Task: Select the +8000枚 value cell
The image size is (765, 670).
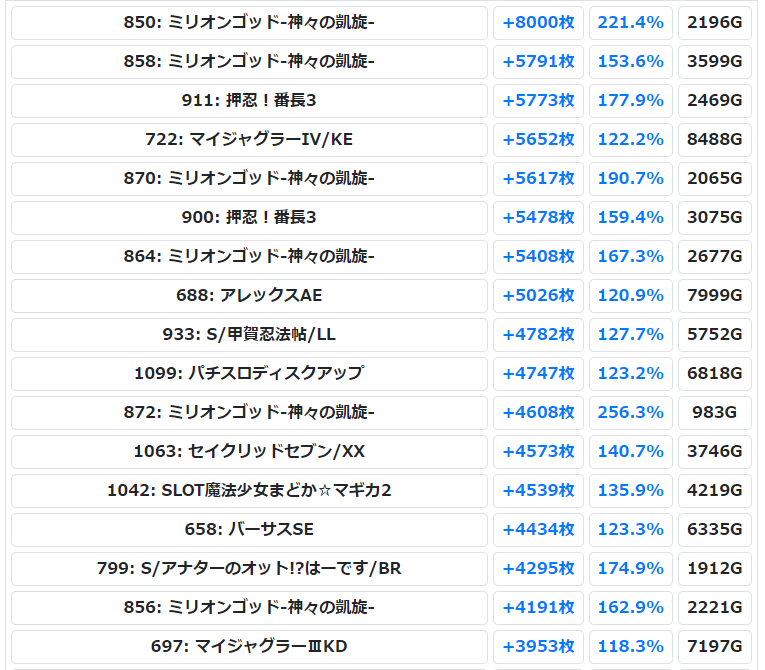Action: tap(538, 23)
